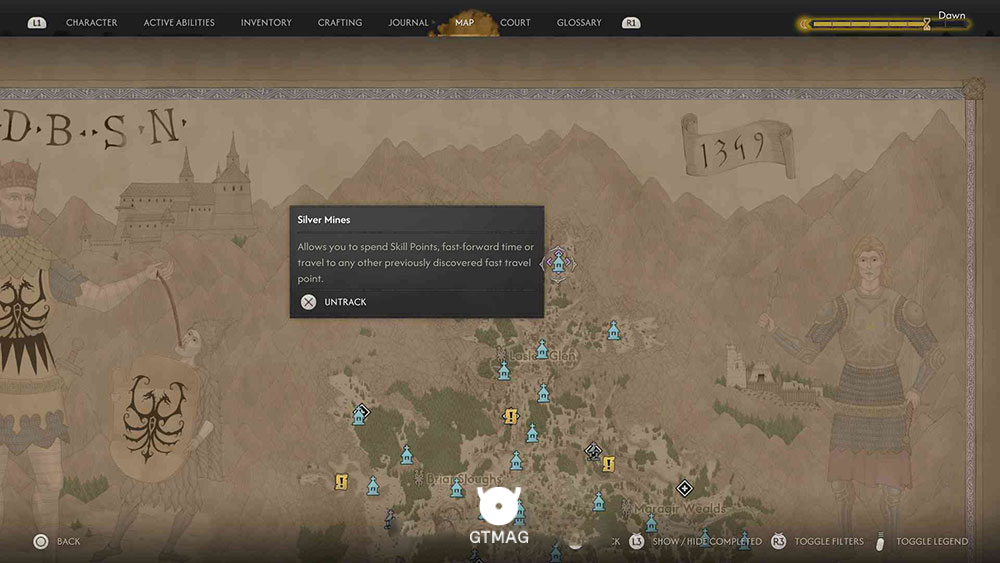Select the shrine directly below Losie Glen's region symbol
Image resolution: width=1000 pixels, height=563 pixels.
point(504,370)
